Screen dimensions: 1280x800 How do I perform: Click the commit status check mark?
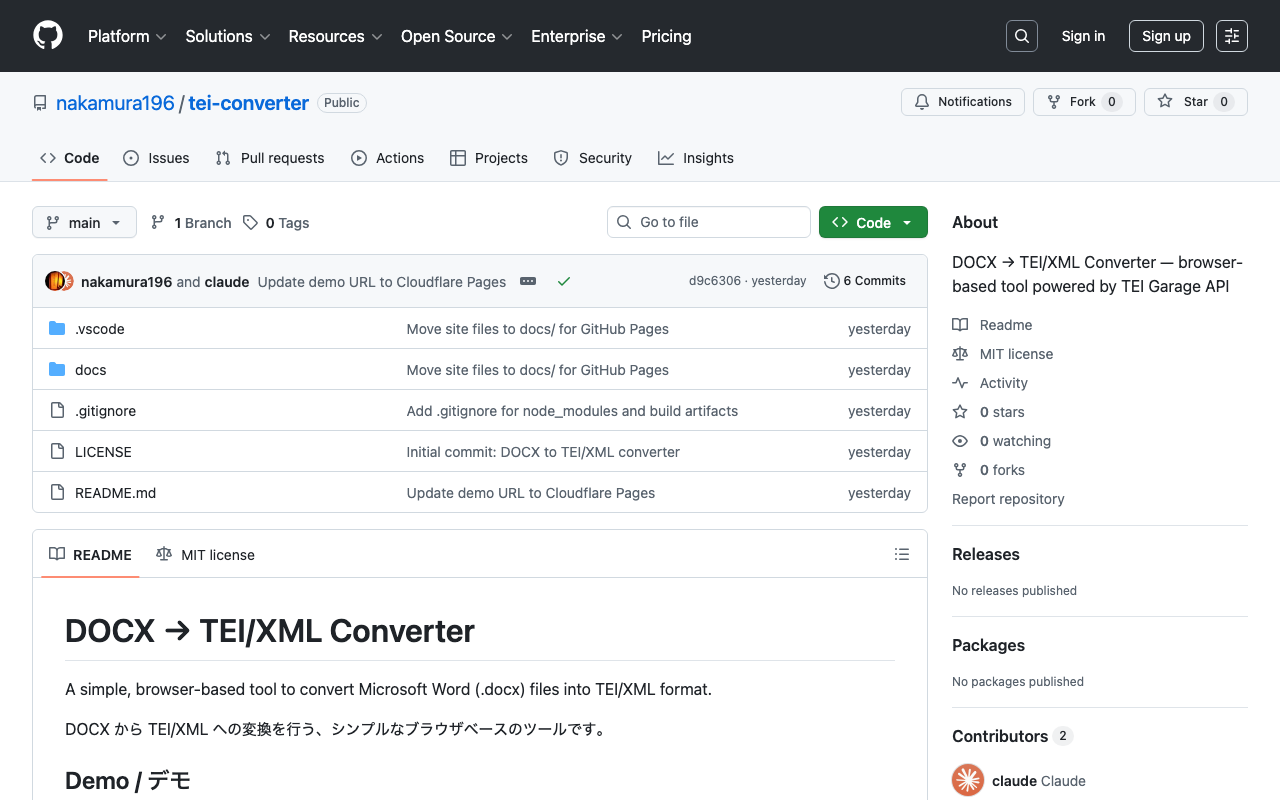coord(564,281)
